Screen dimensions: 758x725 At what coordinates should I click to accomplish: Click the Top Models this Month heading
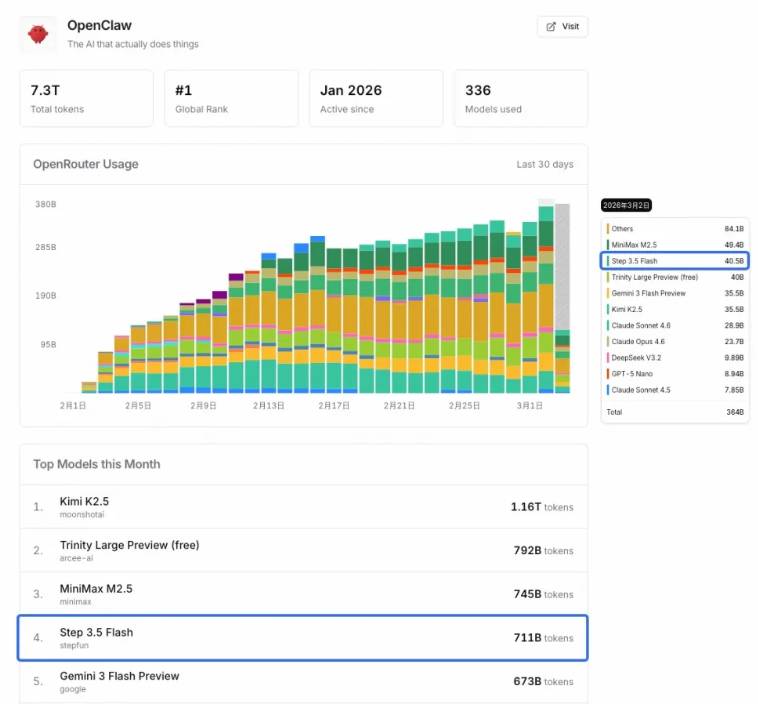tap(97, 464)
